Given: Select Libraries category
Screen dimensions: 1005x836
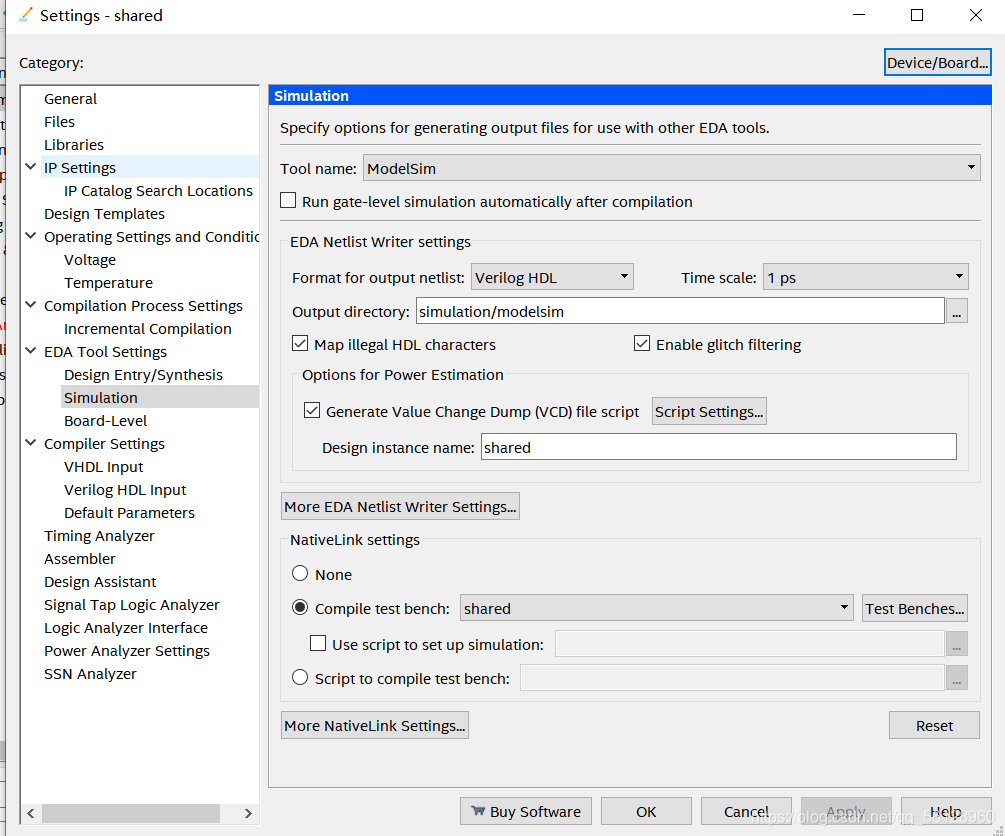Looking at the screenshot, I should pos(74,145).
